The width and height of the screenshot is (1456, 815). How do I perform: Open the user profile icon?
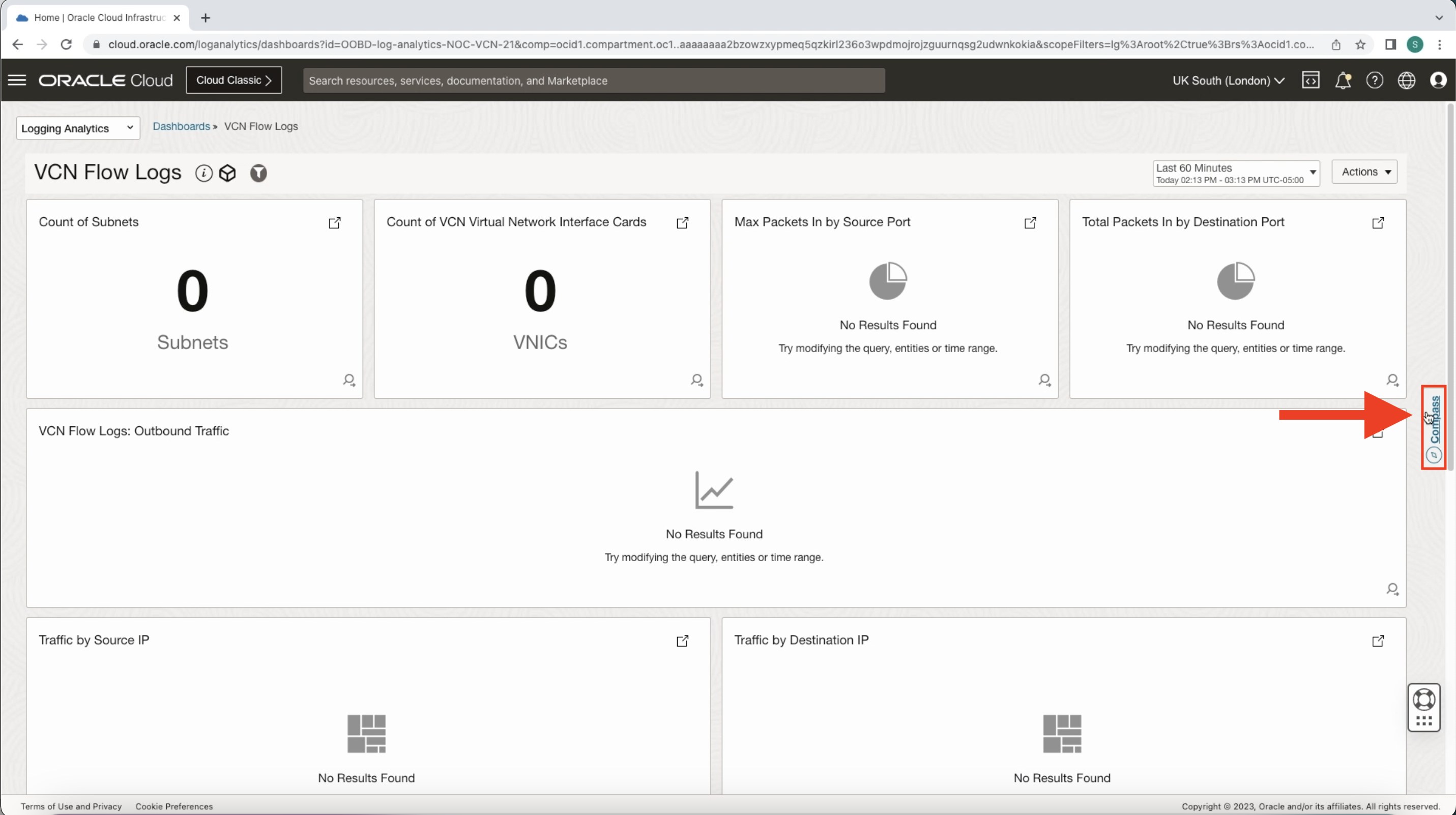click(1439, 80)
